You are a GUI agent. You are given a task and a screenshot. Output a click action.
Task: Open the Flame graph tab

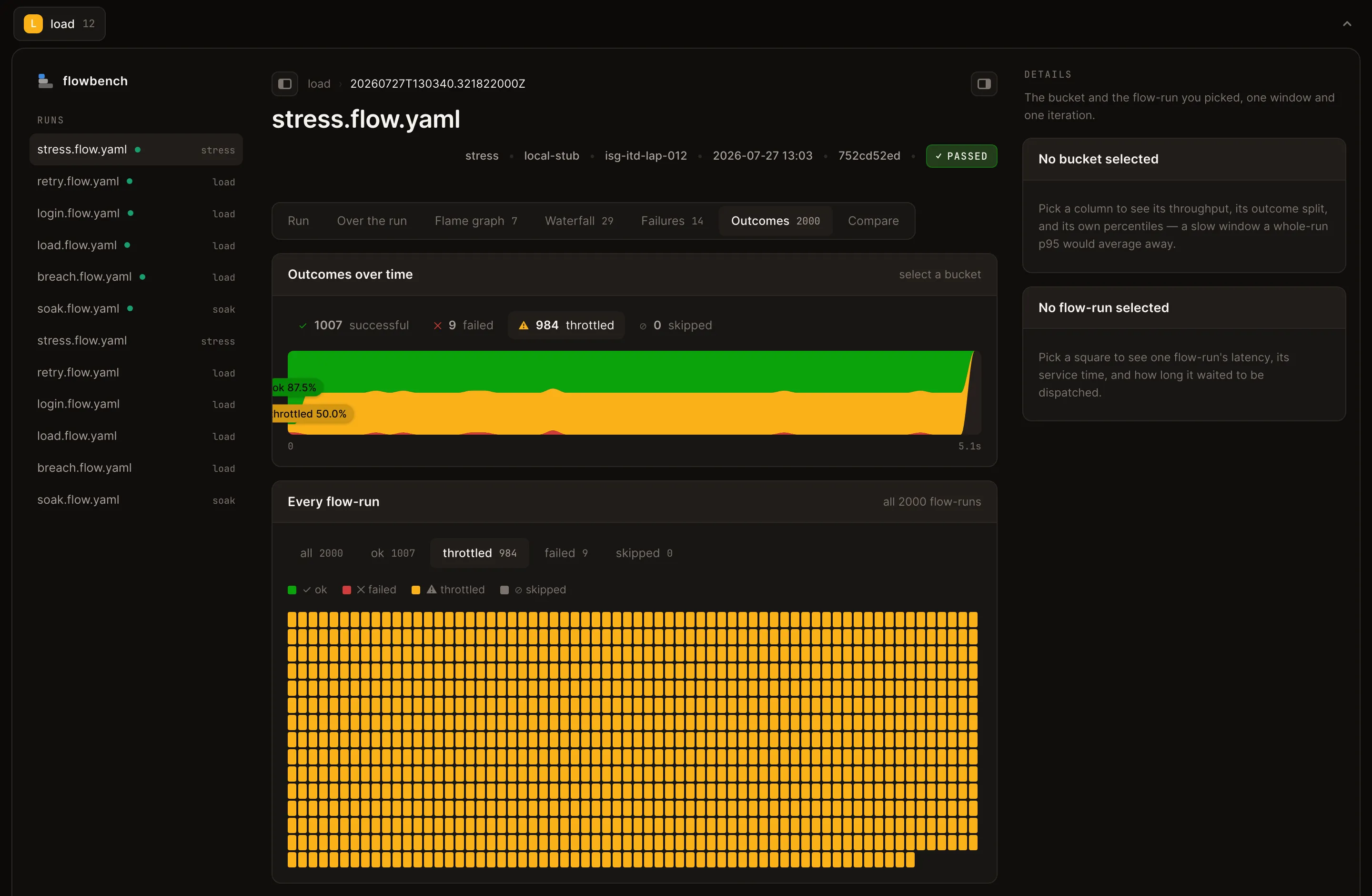coord(476,221)
